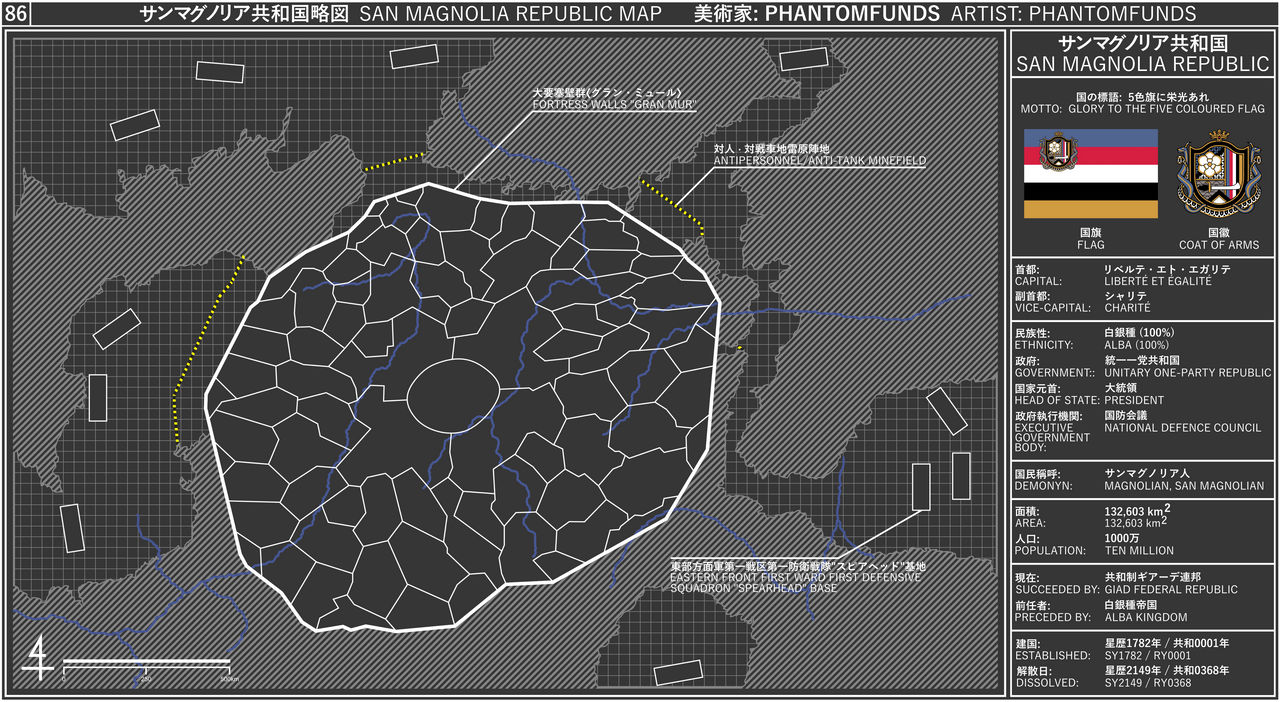Click the Japanese title サンマグノリア共和国略図
1280x702 pixels.
point(245,14)
